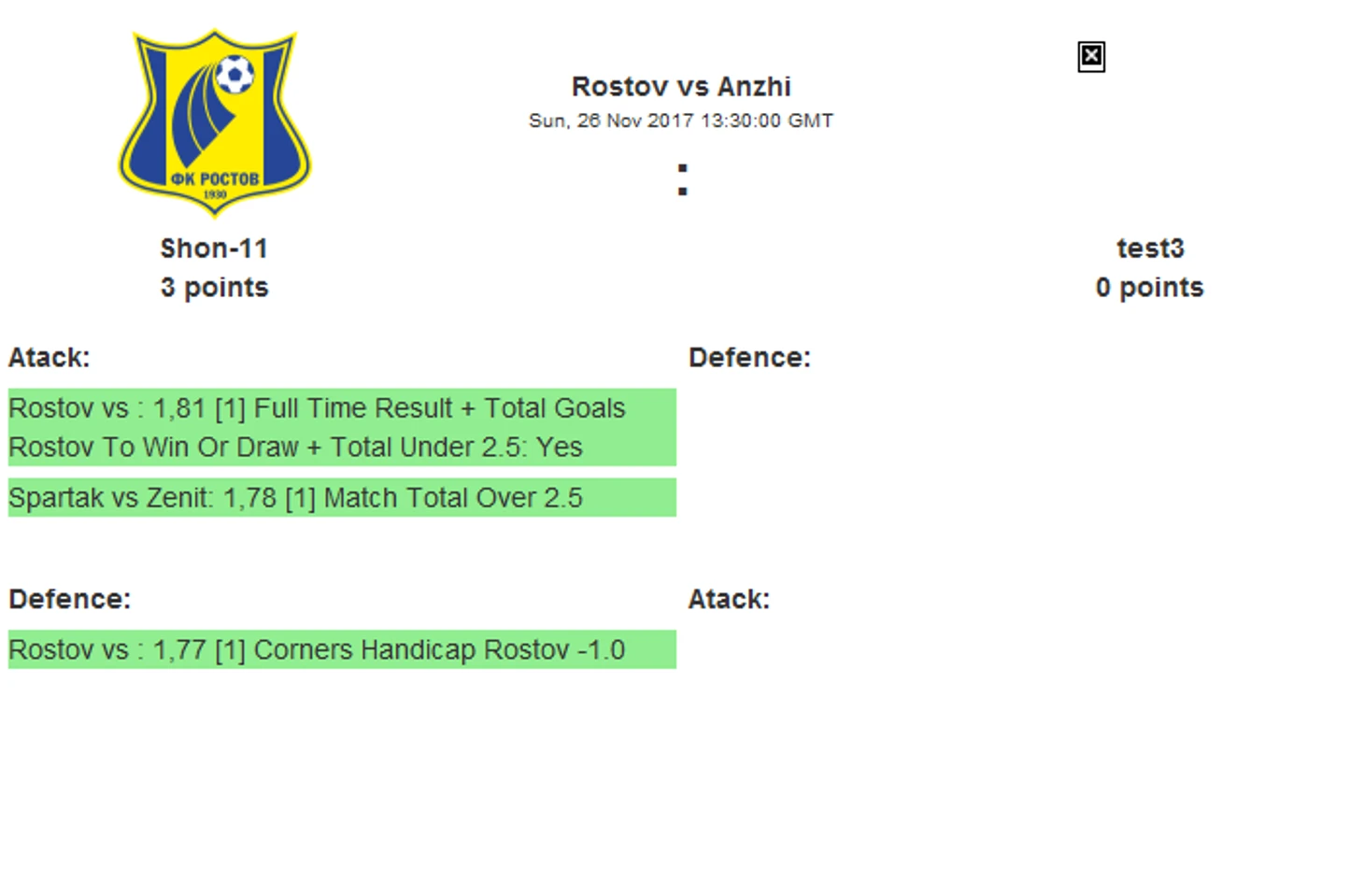Click the left Atack heading

pos(50,358)
